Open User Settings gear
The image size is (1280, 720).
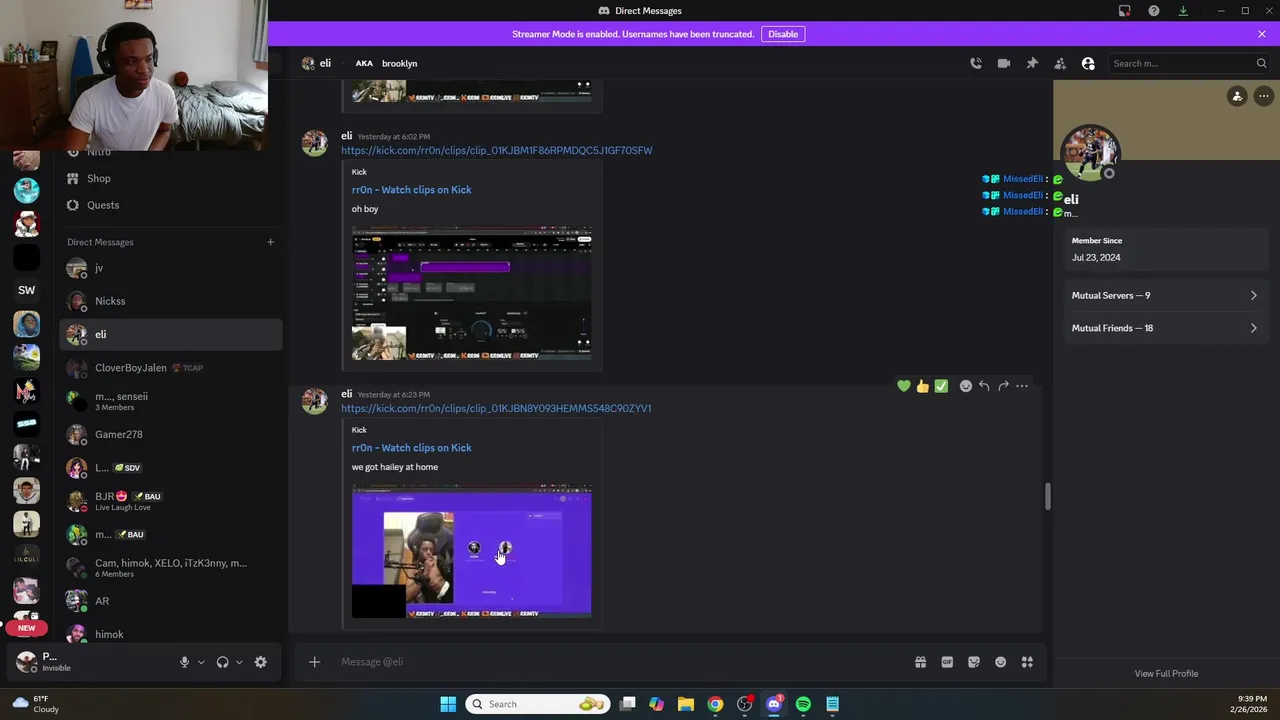261,662
